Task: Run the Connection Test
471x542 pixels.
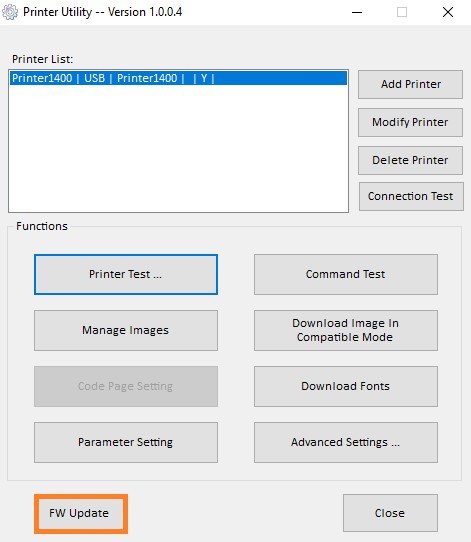Action: tap(411, 196)
